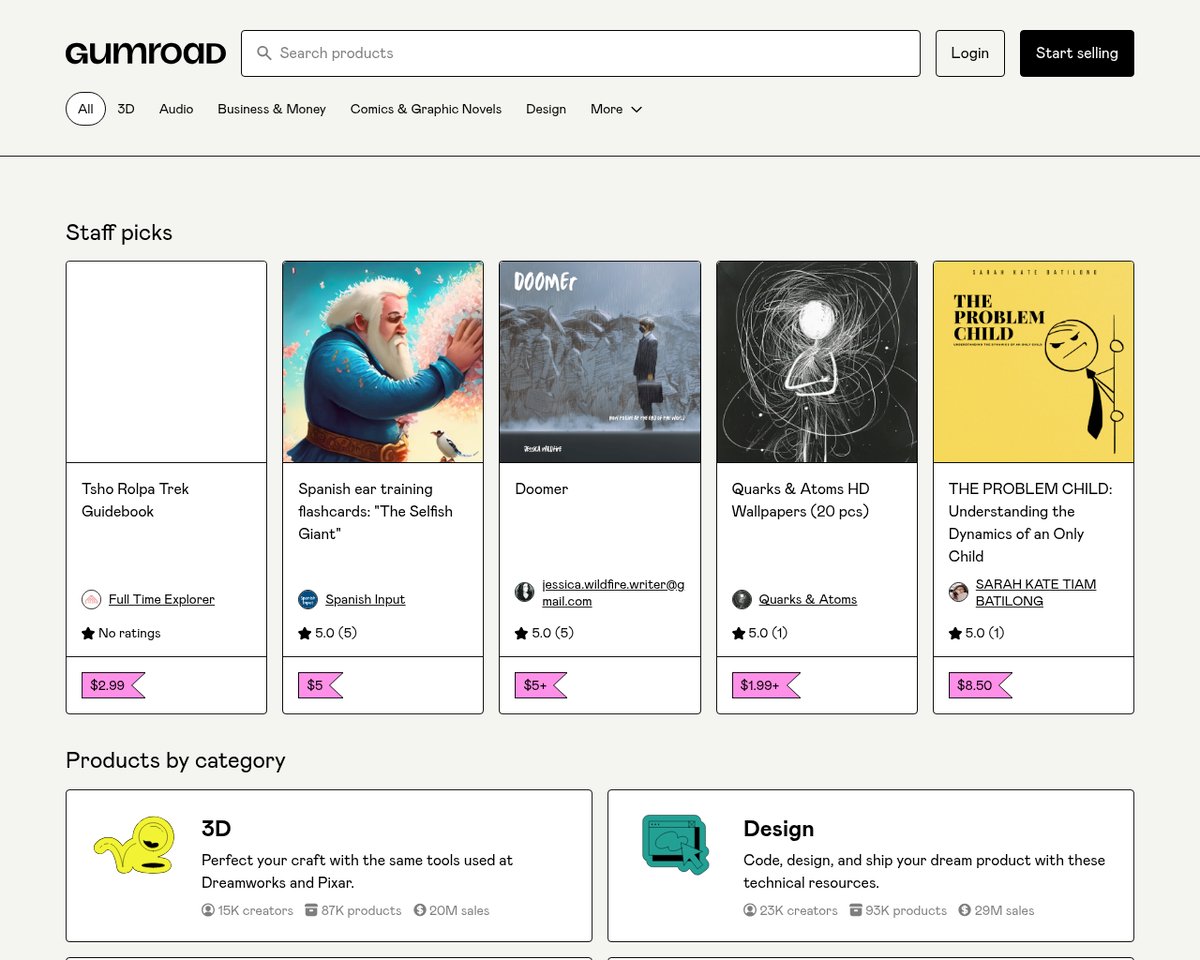Viewport: 1200px width, 960px height.
Task: Open Quarks & Atoms wallpapers cover image
Action: tap(817, 362)
